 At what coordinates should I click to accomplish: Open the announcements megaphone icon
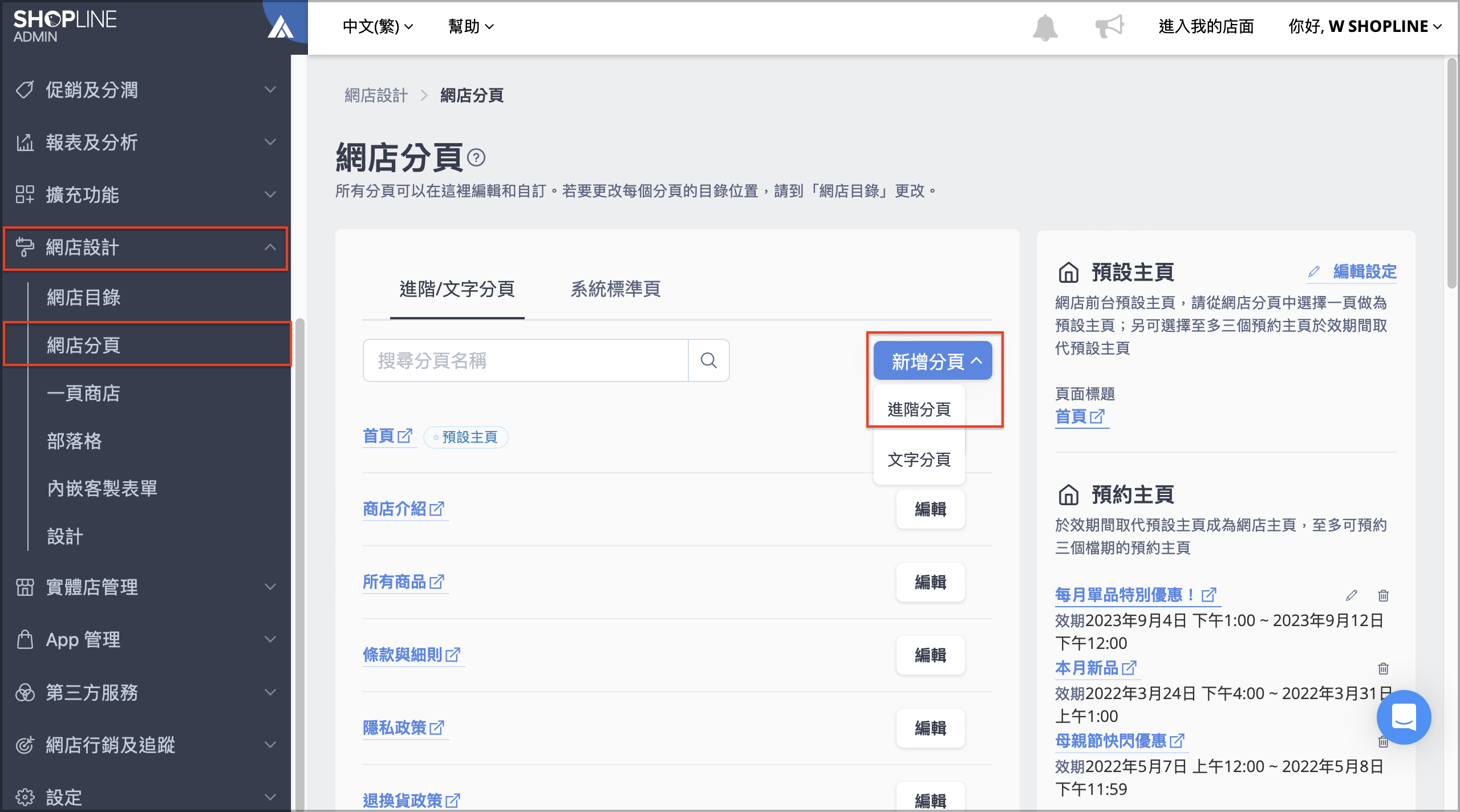point(1109,26)
